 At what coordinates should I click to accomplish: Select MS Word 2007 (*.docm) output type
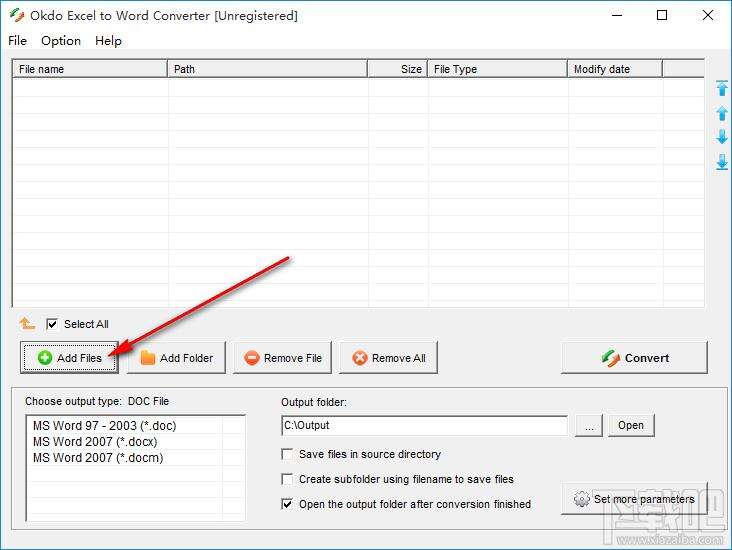[x=98, y=458]
